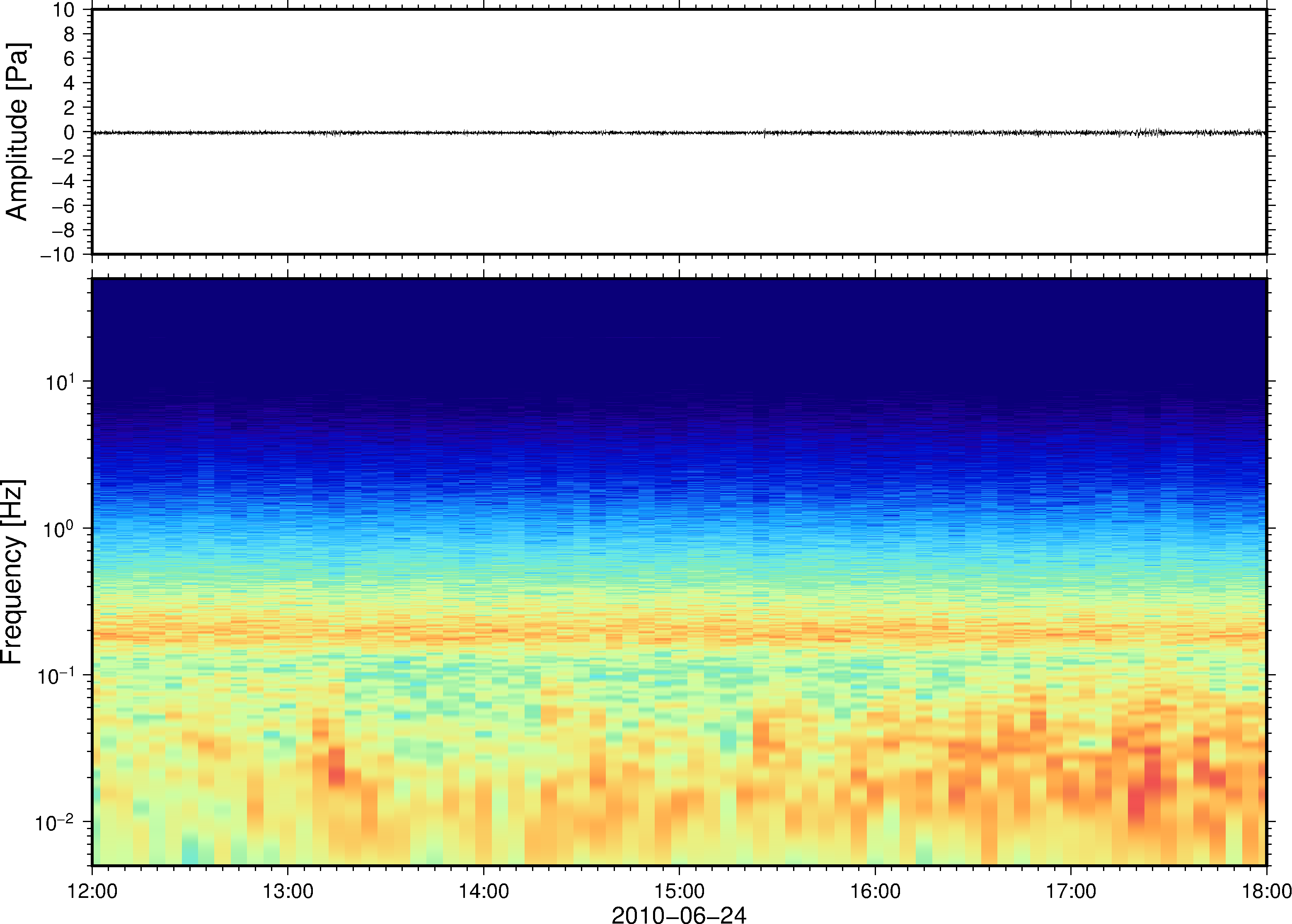The height and width of the screenshot is (924, 1292).
Task: Click the date label '2010-06-24'
Action: [x=679, y=914]
